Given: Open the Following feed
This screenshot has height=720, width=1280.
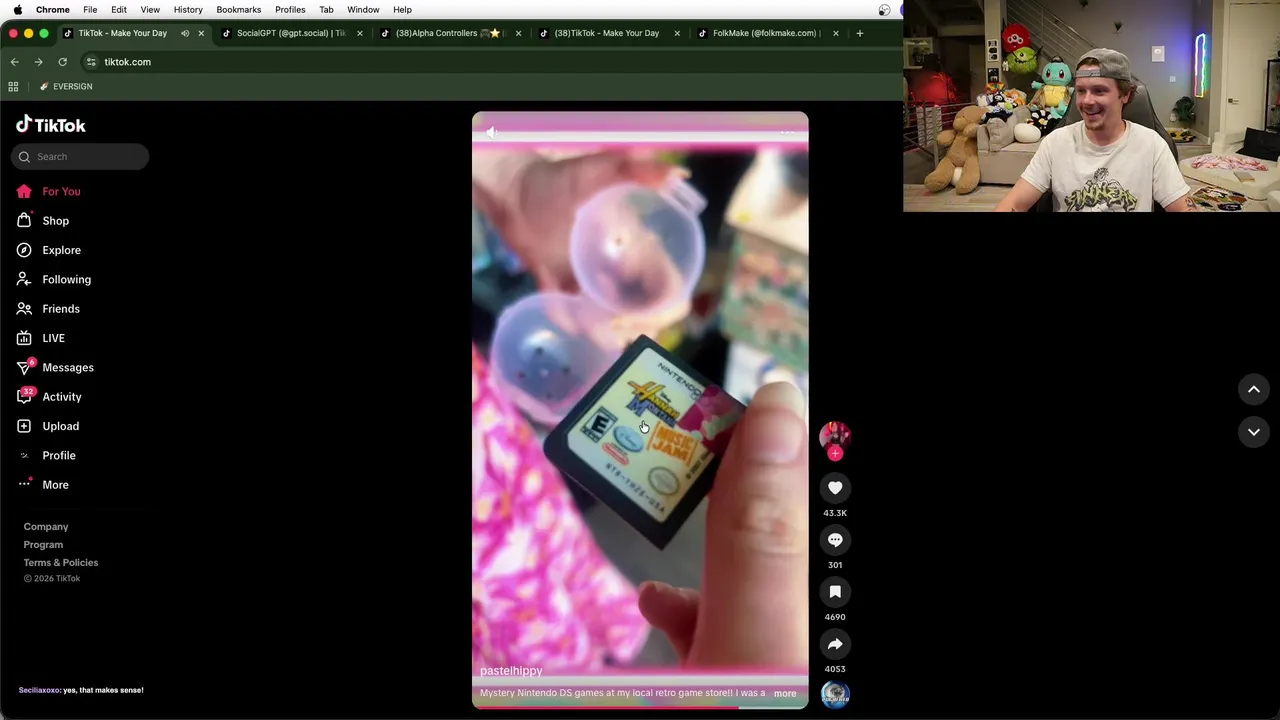Looking at the screenshot, I should (x=66, y=279).
